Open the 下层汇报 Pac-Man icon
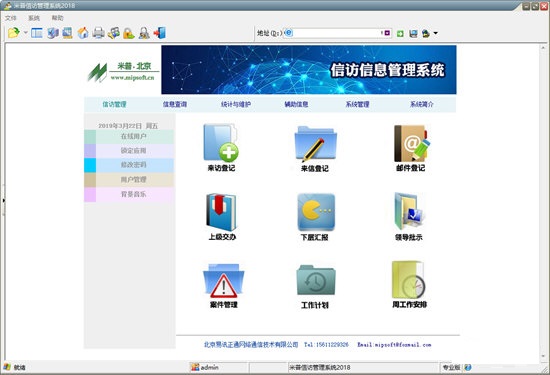 pos(316,212)
